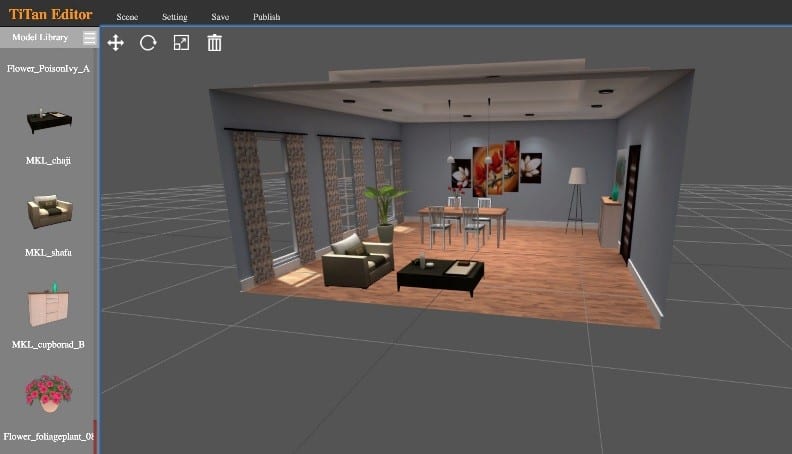
Task: Click the TiTan Editor logo
Action: pos(51,14)
